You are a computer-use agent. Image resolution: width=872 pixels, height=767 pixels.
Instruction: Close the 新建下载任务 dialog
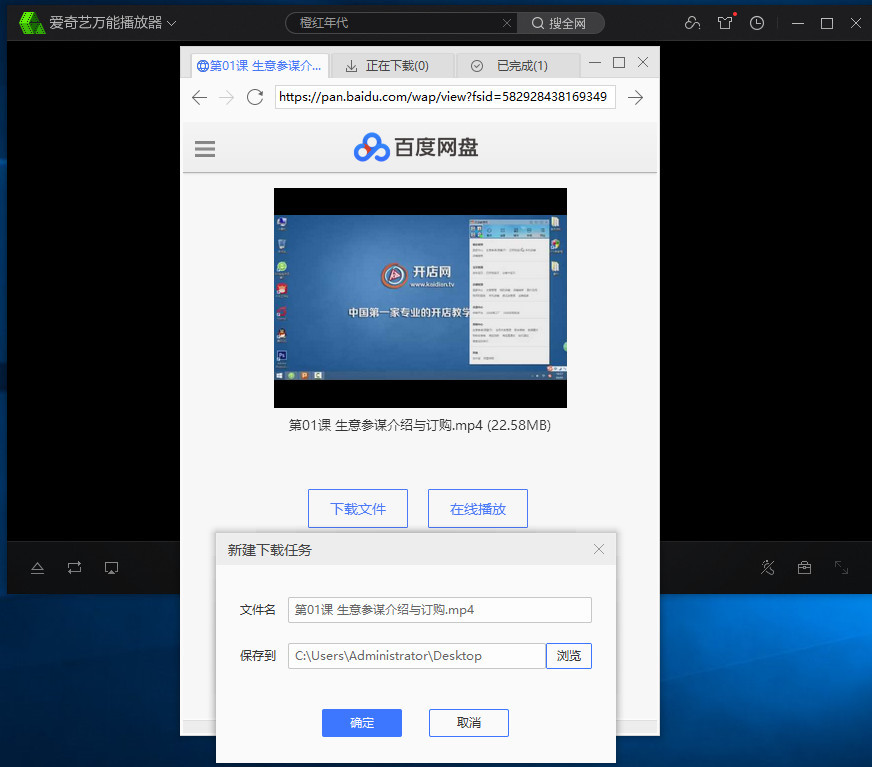[598, 550]
